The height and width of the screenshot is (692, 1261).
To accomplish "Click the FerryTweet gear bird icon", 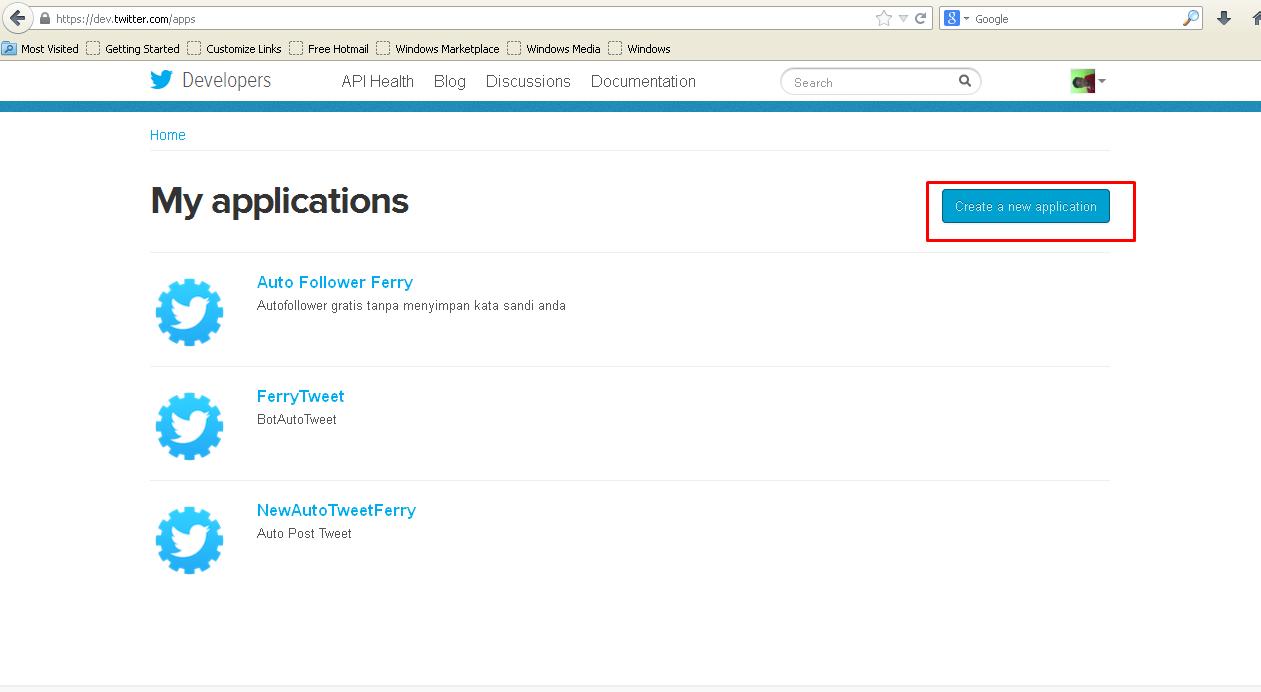I will coord(189,427).
